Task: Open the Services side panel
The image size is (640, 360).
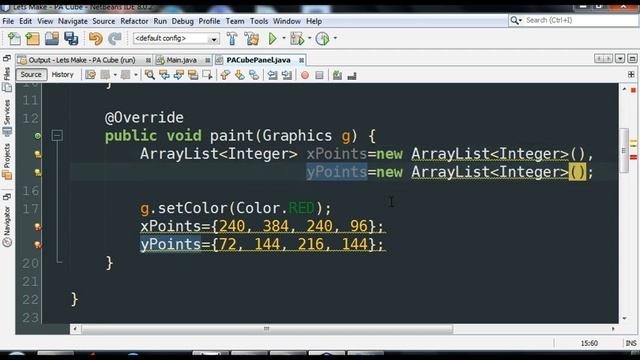Action: (x=7, y=118)
